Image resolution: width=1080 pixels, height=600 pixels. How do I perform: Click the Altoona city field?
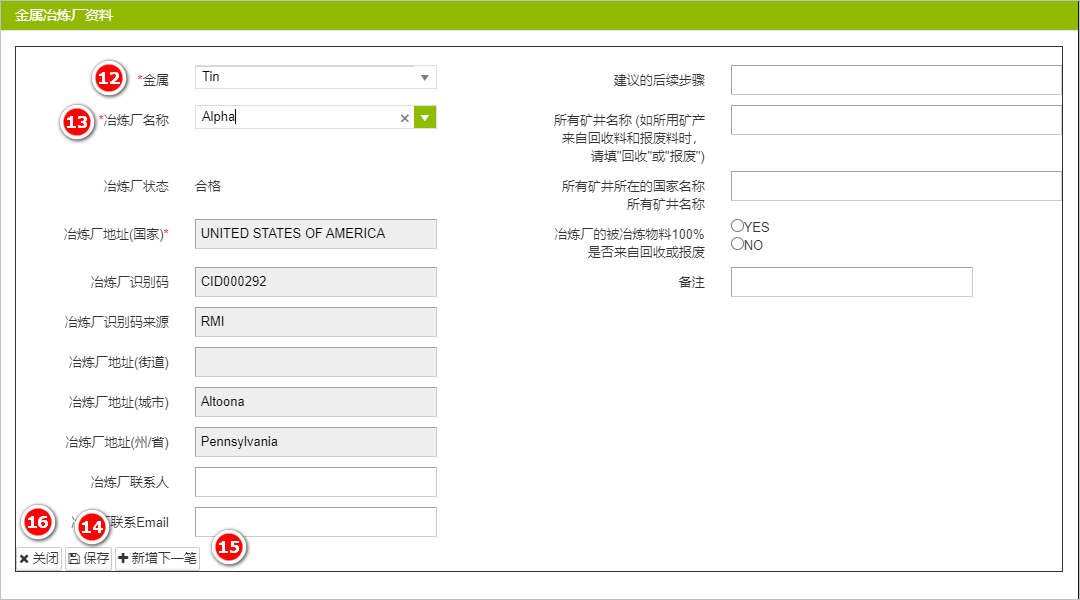tap(315, 402)
